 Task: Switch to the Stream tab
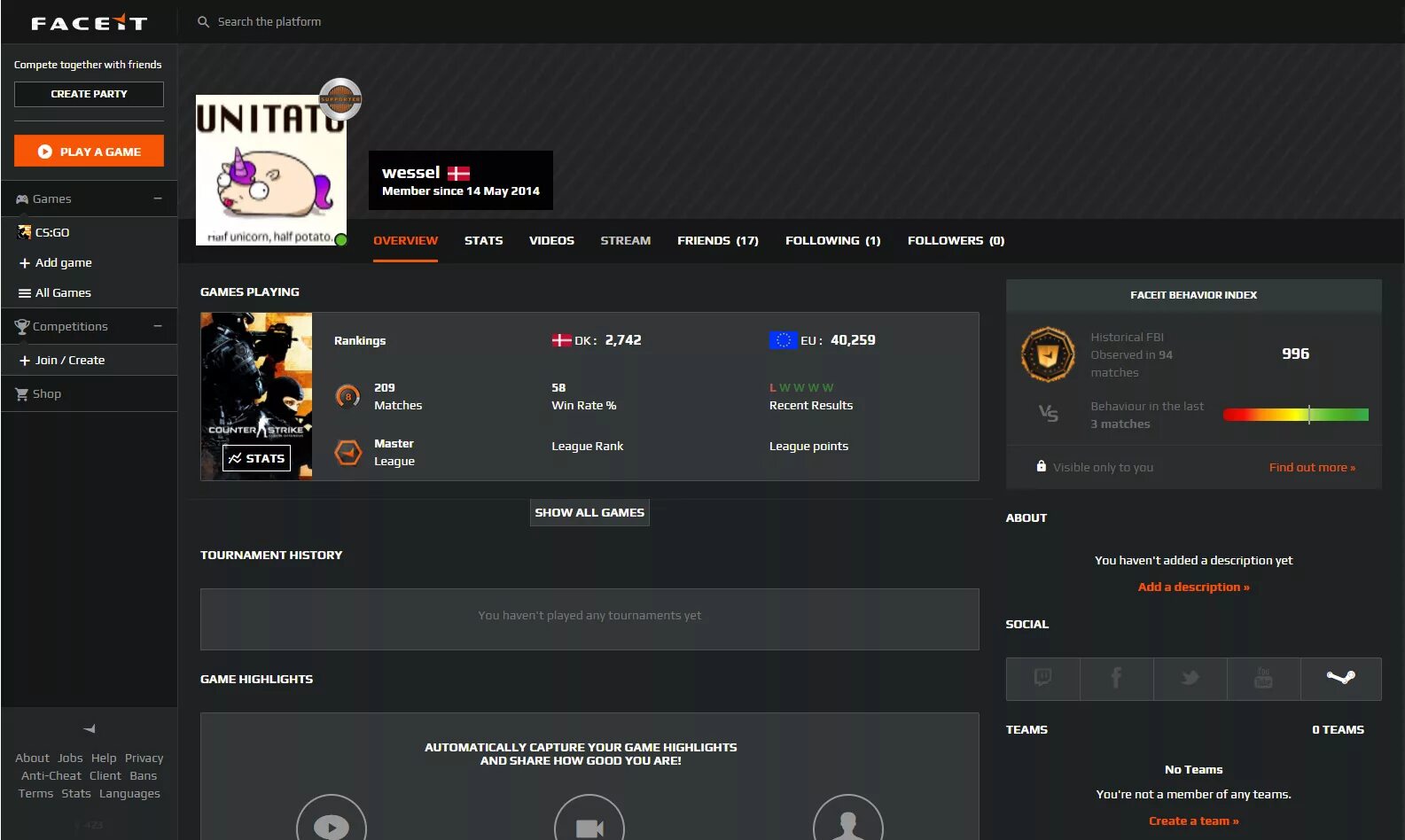(625, 241)
